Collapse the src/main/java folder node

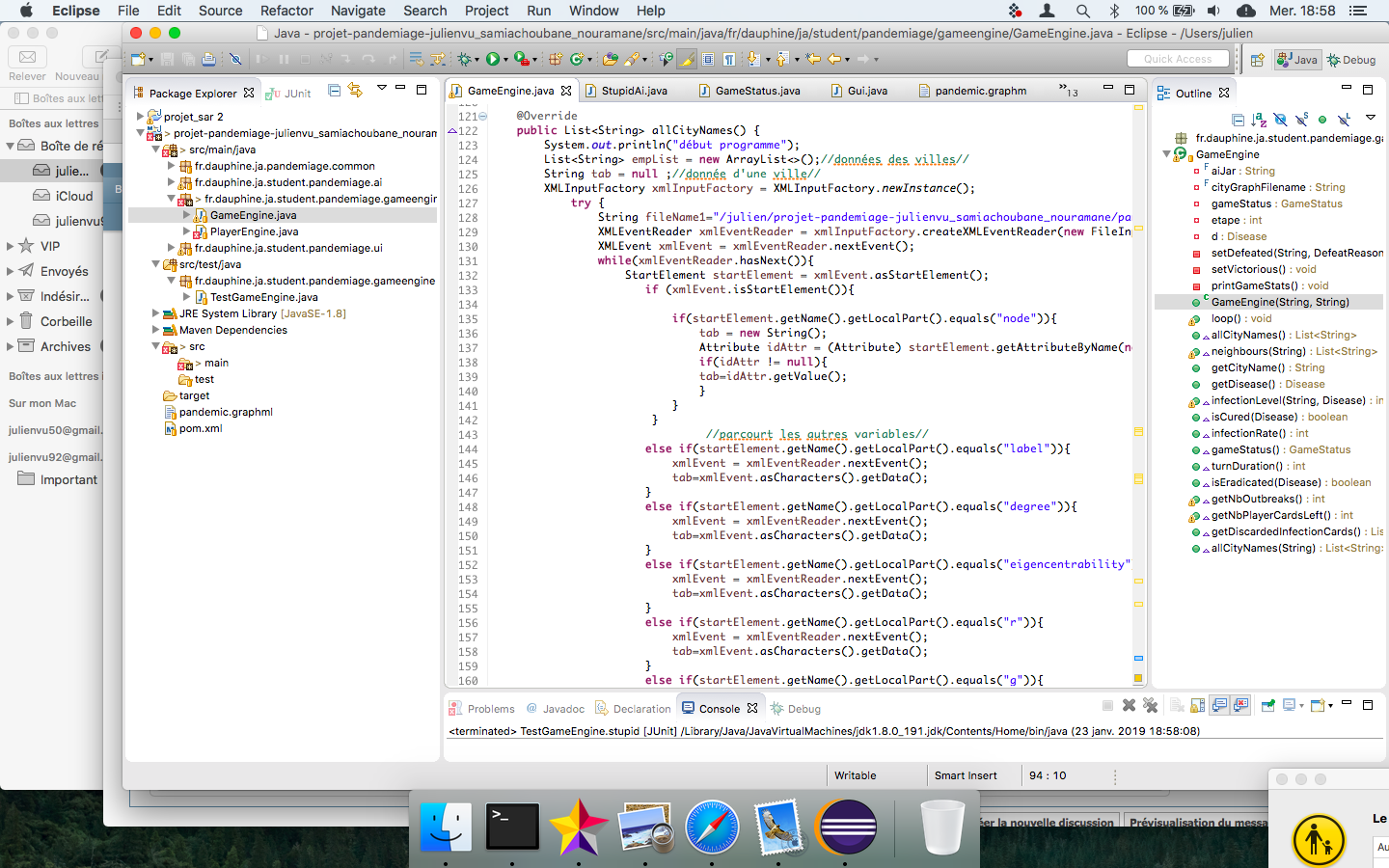pos(155,149)
